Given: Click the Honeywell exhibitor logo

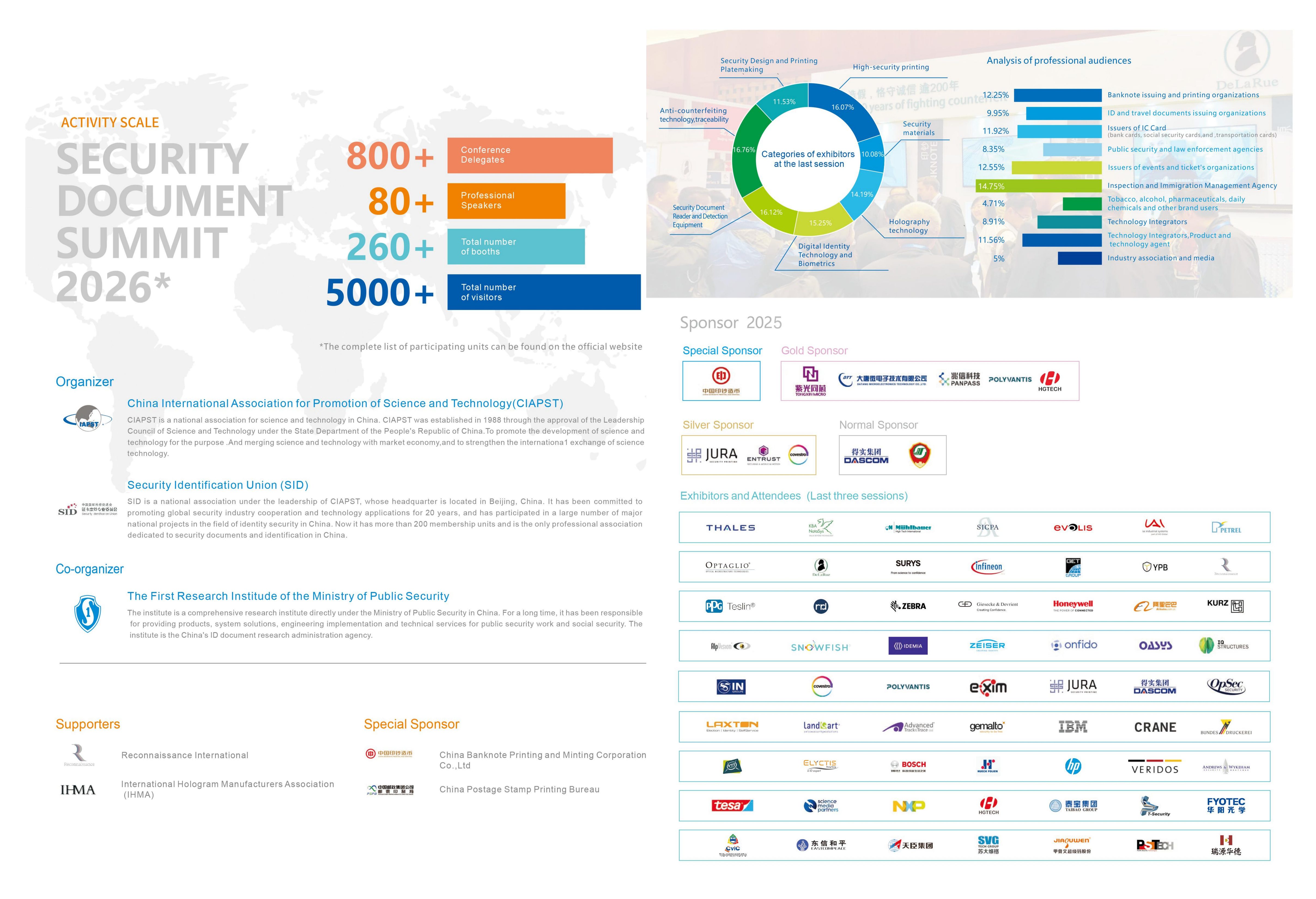Looking at the screenshot, I should click(x=1072, y=606).
